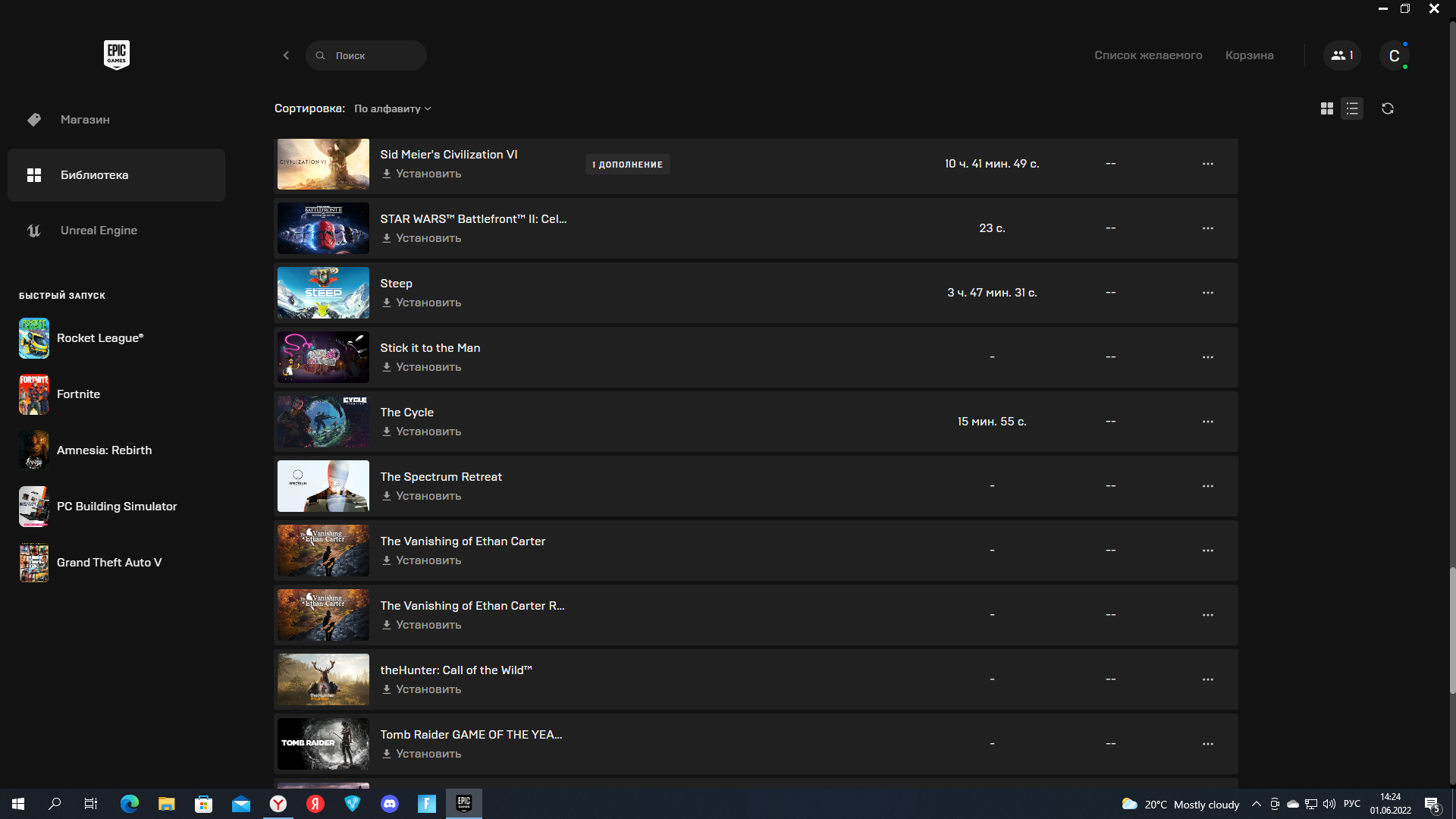Image resolution: width=1456 pixels, height=819 pixels.
Task: Open Task View in taskbar
Action: pyautogui.click(x=91, y=804)
